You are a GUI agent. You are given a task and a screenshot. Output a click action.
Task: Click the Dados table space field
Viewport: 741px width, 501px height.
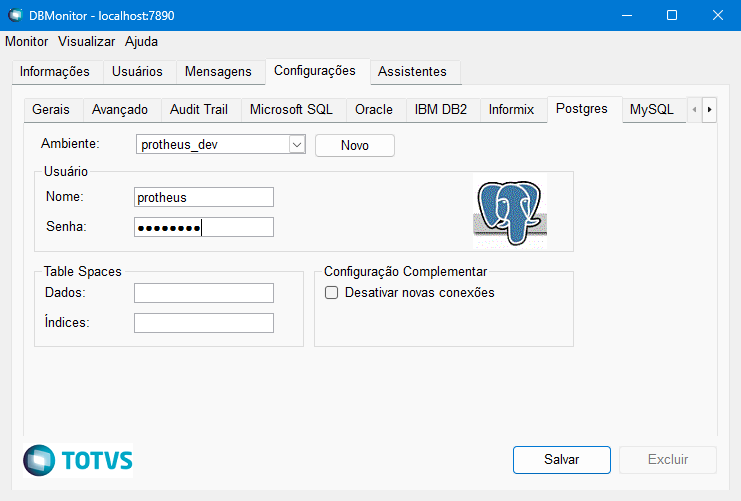tap(204, 293)
